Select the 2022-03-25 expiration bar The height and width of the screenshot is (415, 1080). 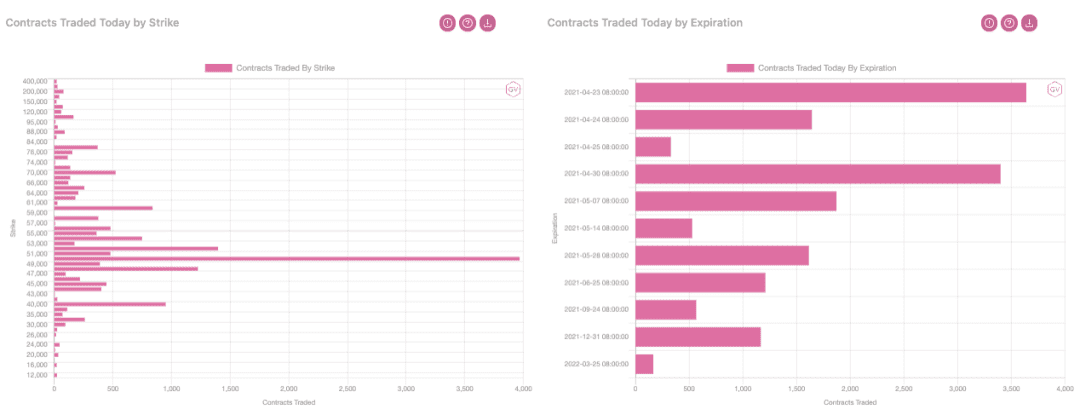tap(644, 364)
